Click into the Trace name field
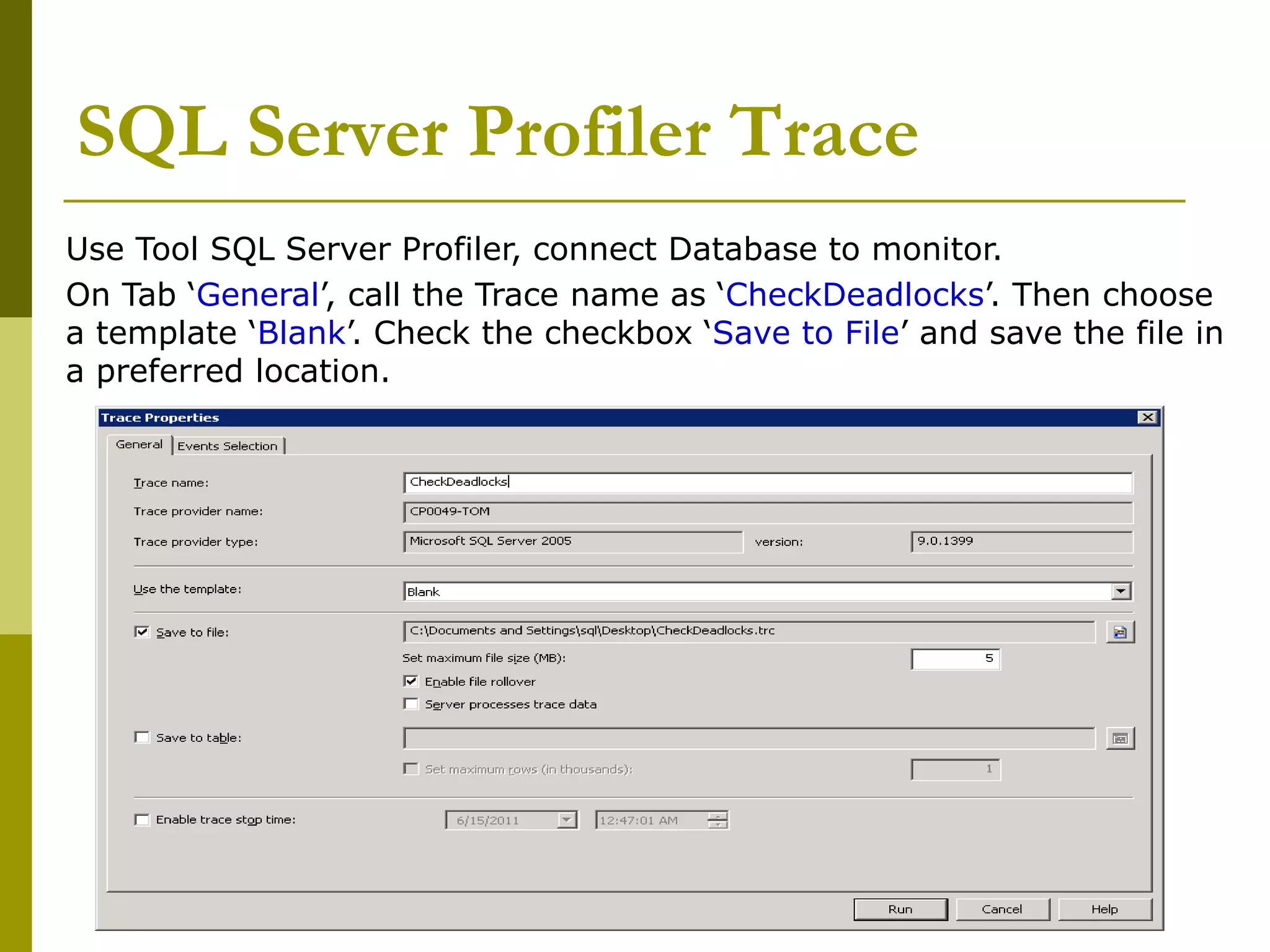 (x=768, y=482)
